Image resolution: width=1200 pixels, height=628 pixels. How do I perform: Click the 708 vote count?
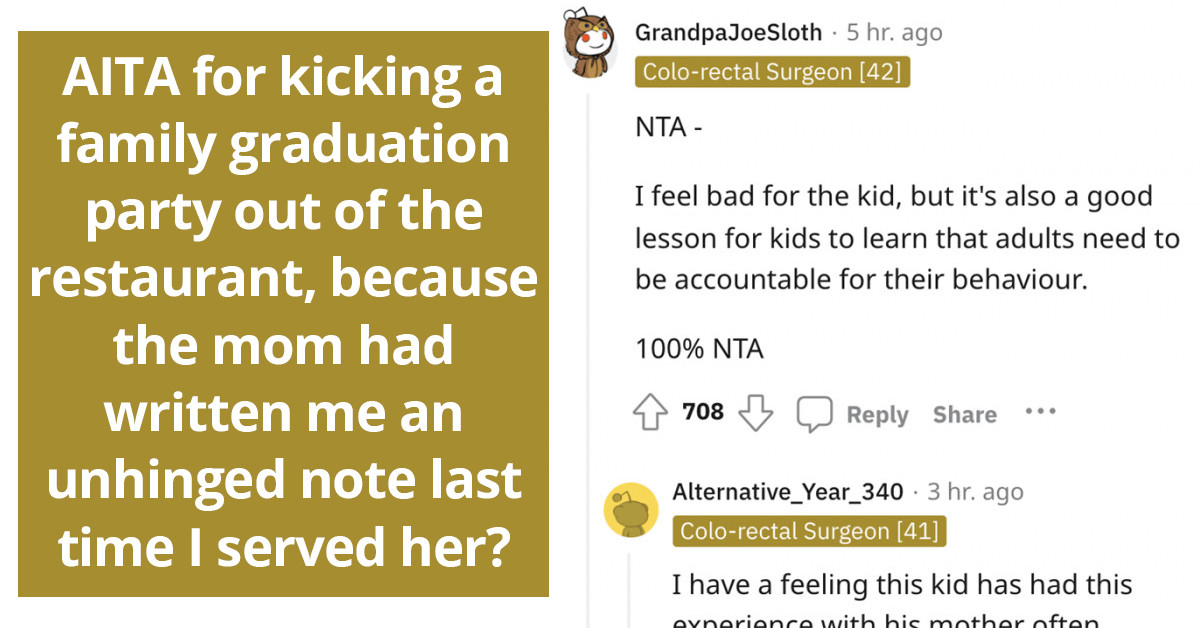tap(703, 411)
